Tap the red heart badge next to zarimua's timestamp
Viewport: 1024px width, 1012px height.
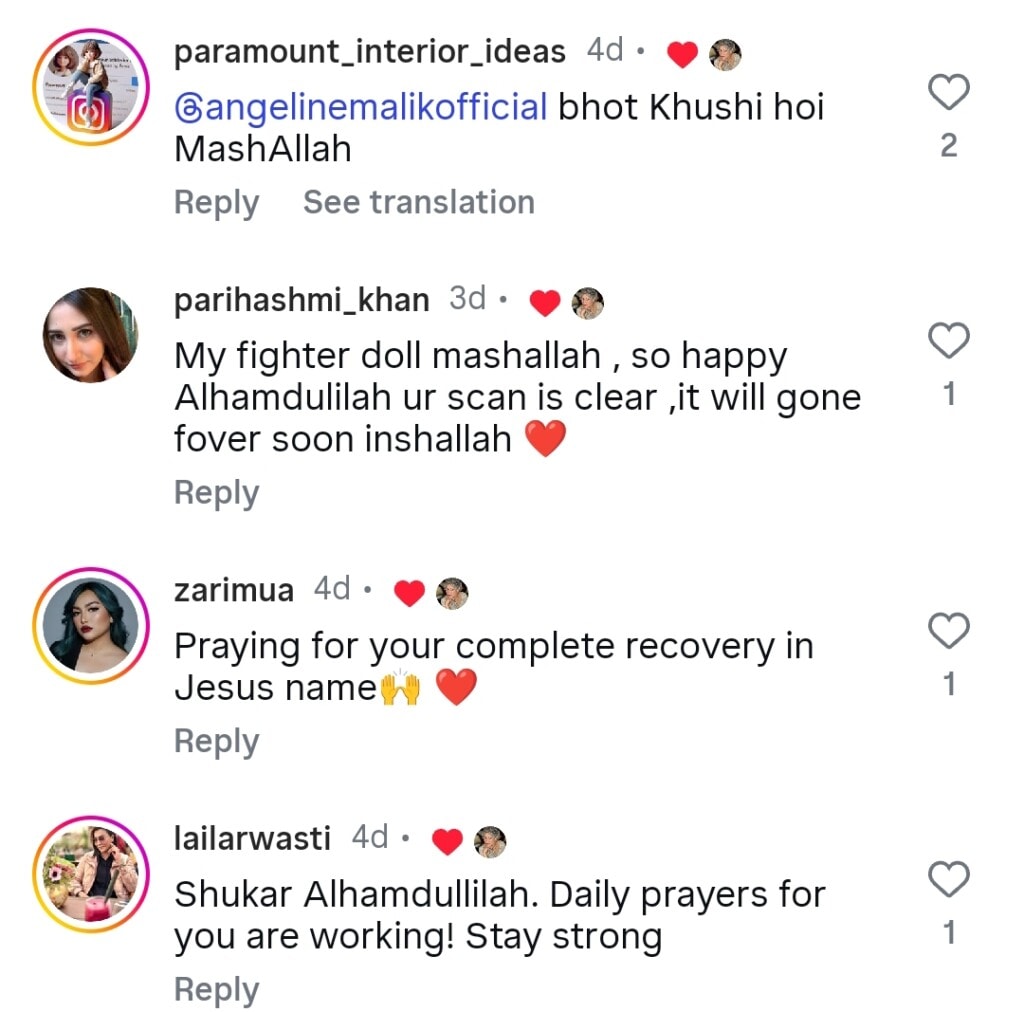click(410, 592)
